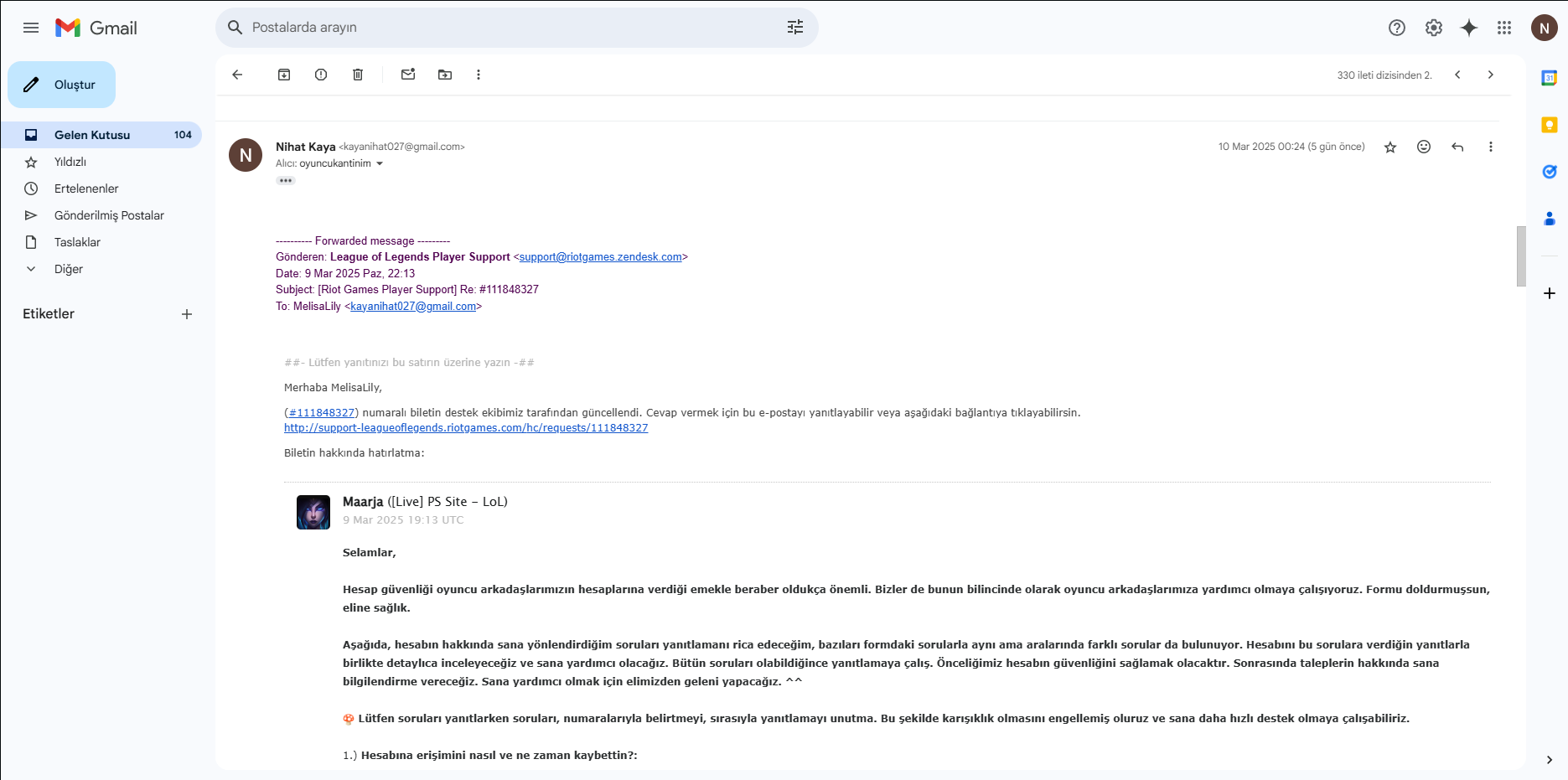
Task: Open Google Keep side panel
Action: (x=1550, y=125)
